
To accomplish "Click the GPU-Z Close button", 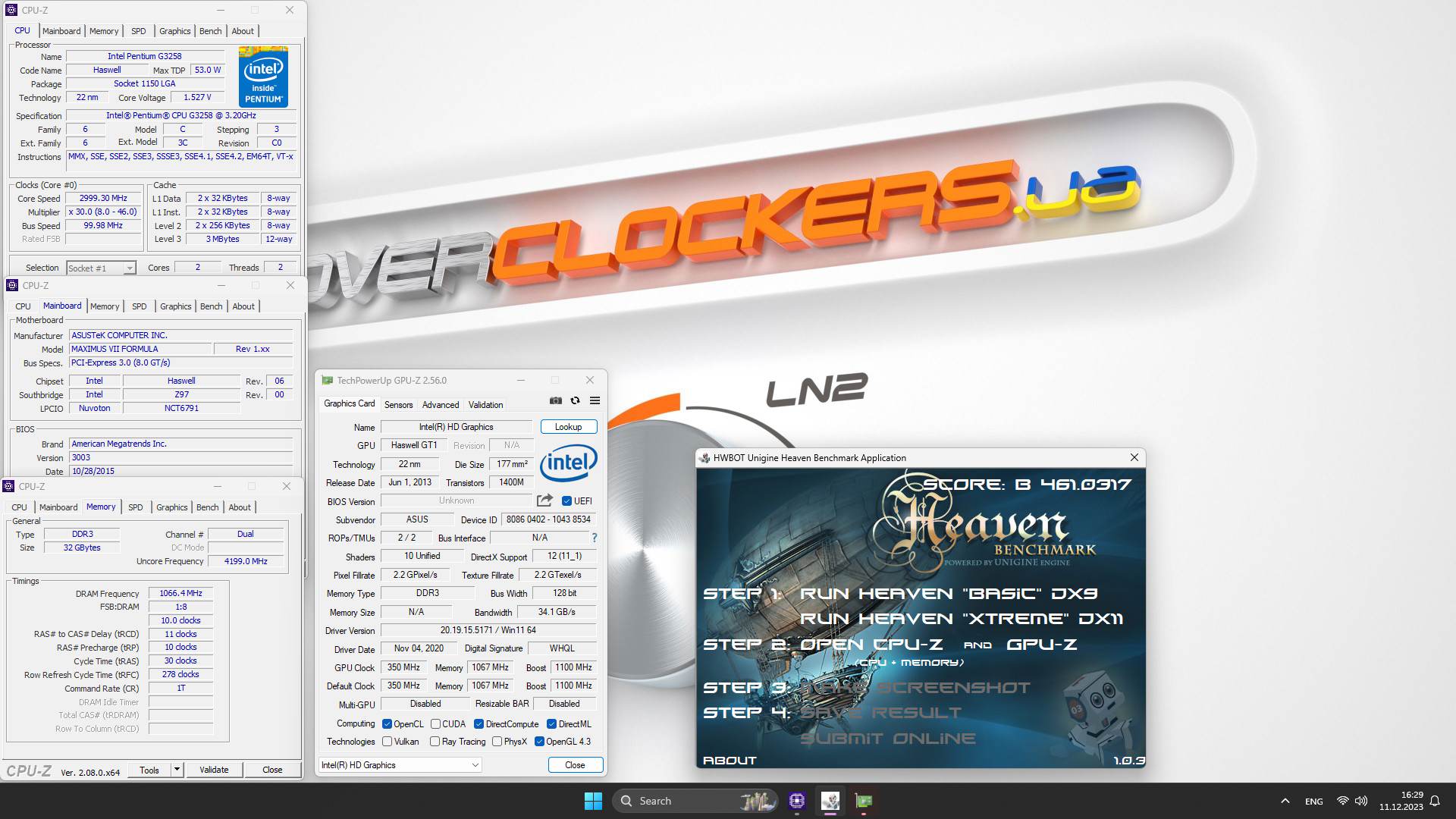I will click(576, 764).
